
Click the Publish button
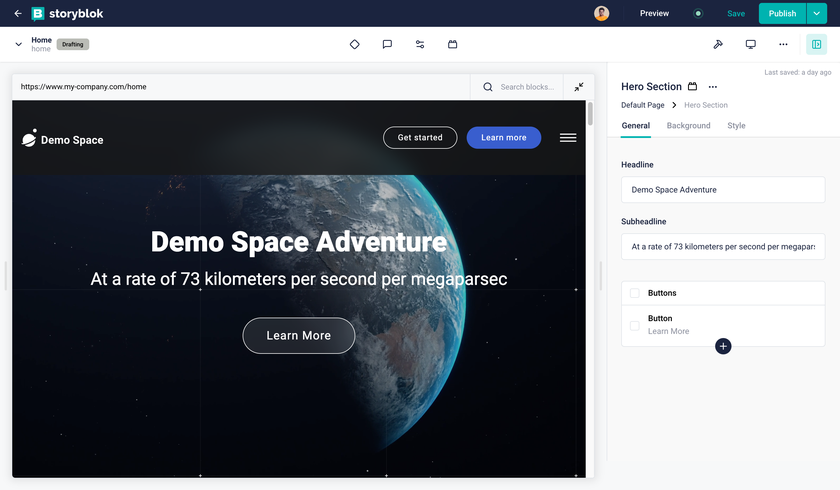pos(782,13)
